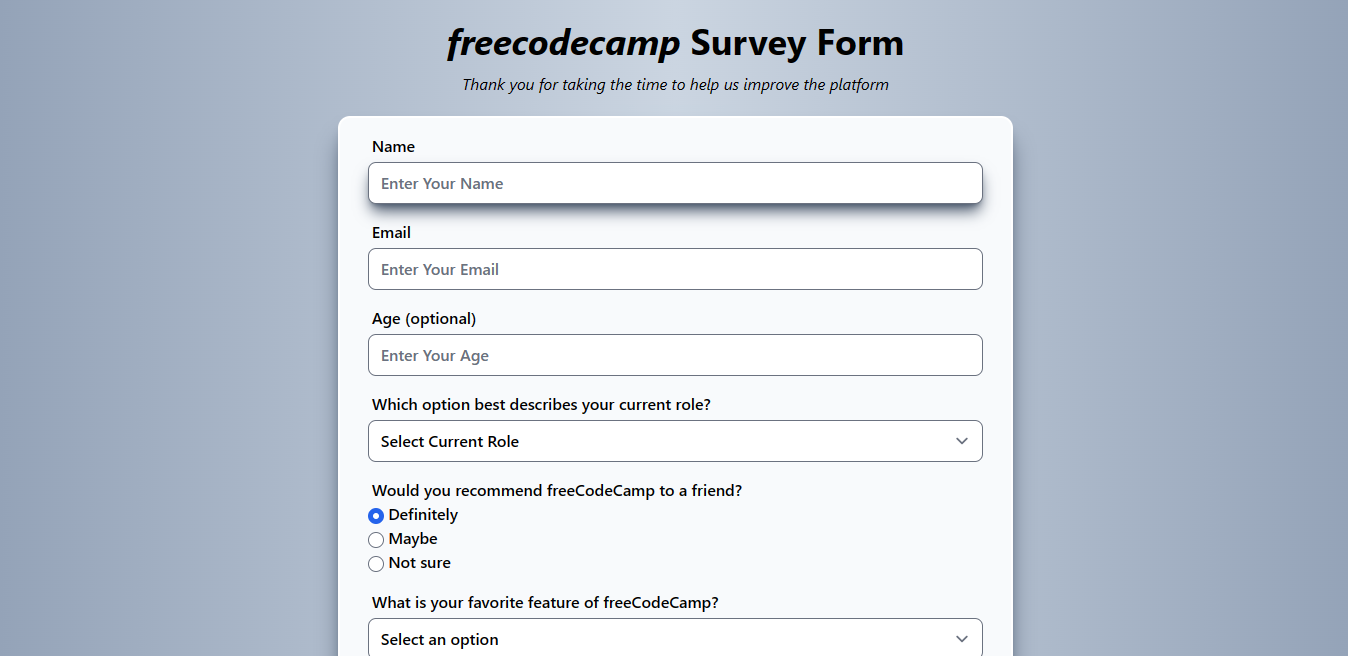Click the Definitely option label text
Screen dimensions: 1348x656
(423, 514)
